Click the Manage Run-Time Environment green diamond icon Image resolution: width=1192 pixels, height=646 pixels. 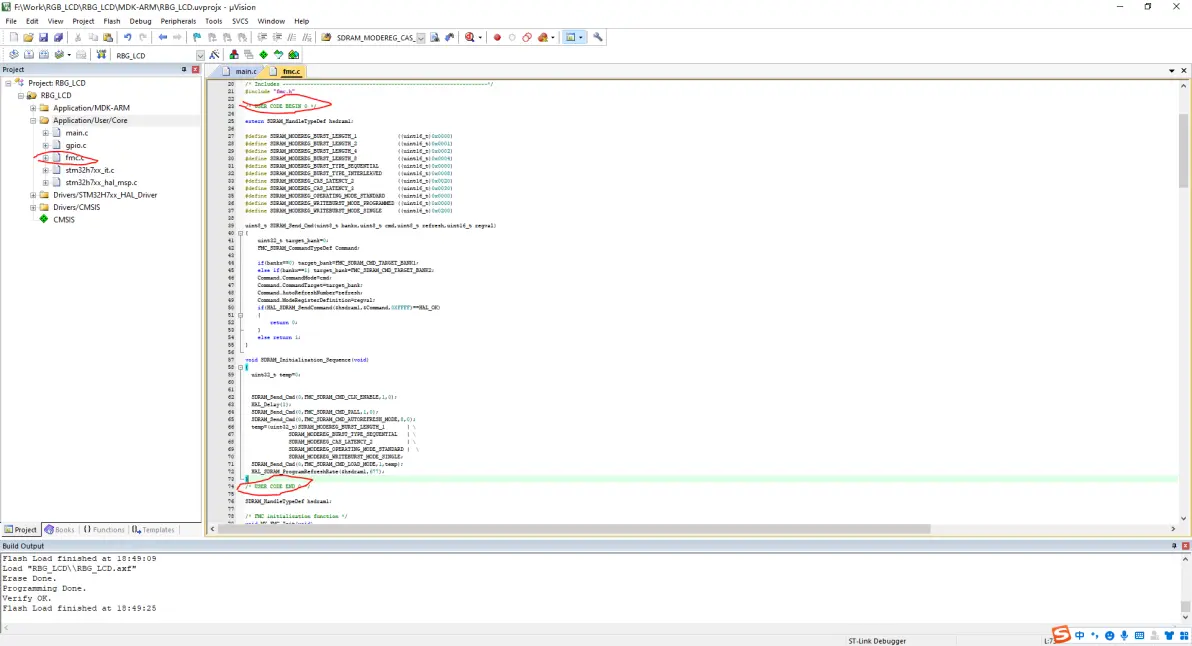pos(263,55)
